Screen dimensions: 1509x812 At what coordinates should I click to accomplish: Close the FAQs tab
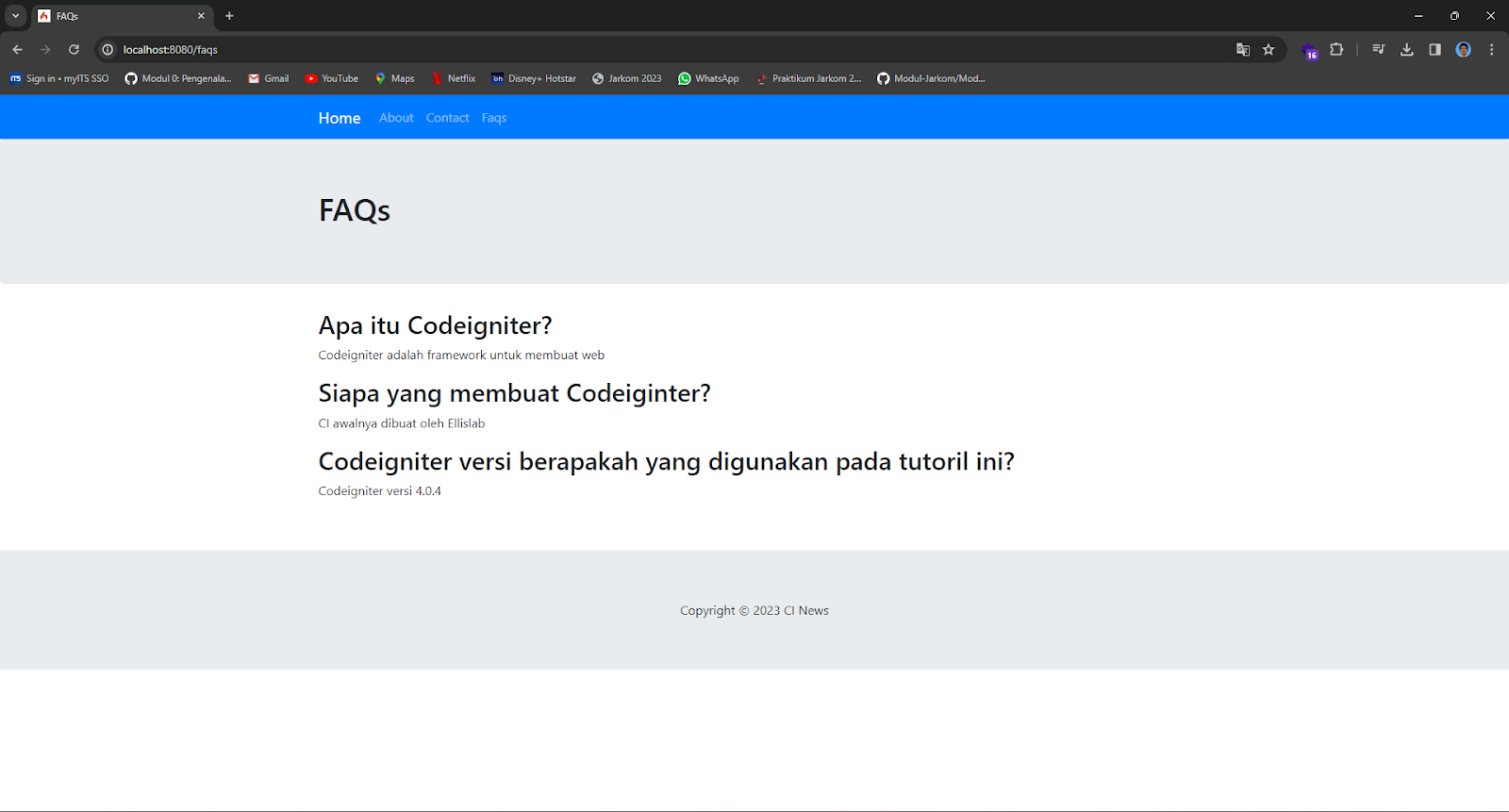click(201, 16)
